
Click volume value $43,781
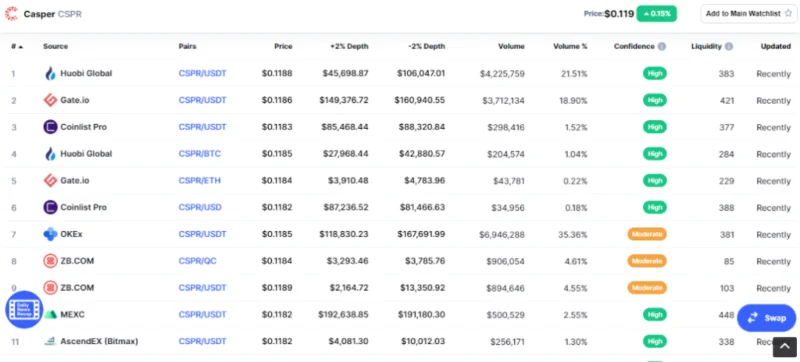coord(509,181)
